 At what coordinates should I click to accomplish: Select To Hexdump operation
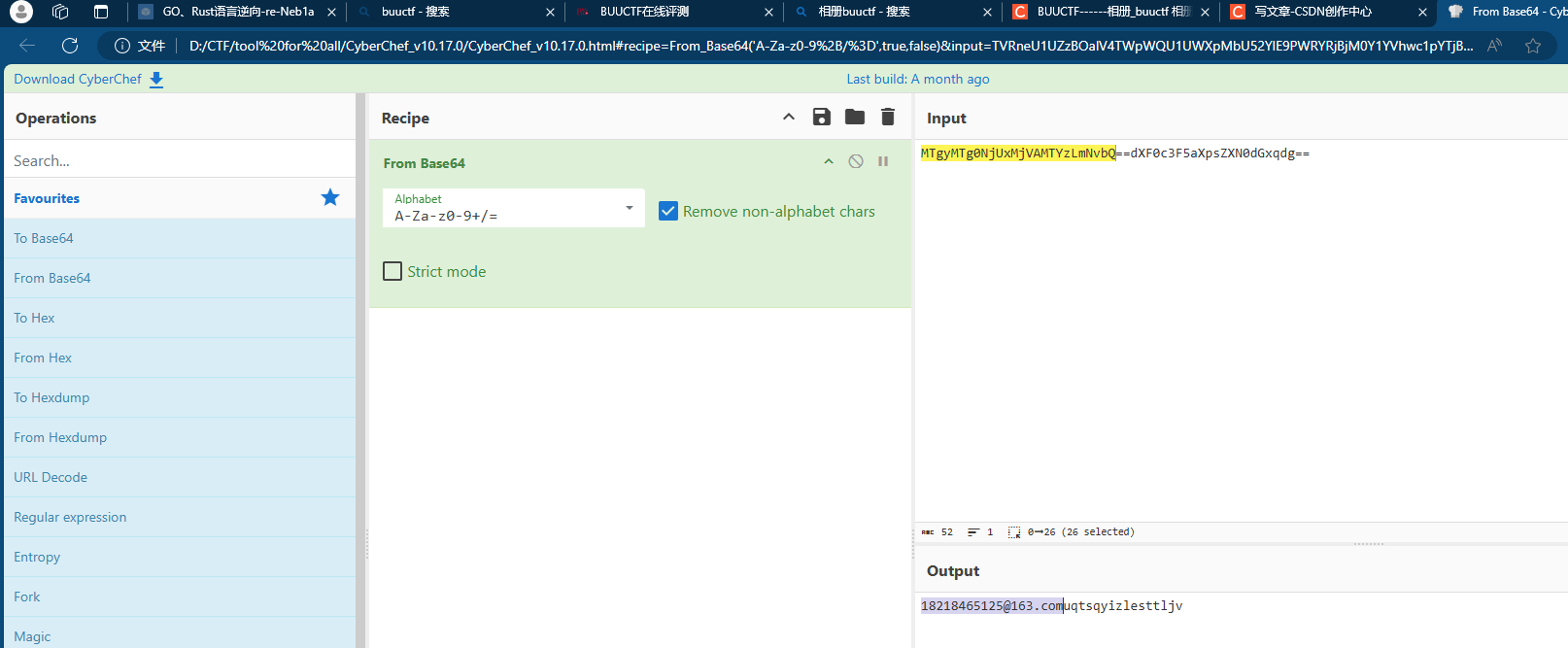(180, 397)
